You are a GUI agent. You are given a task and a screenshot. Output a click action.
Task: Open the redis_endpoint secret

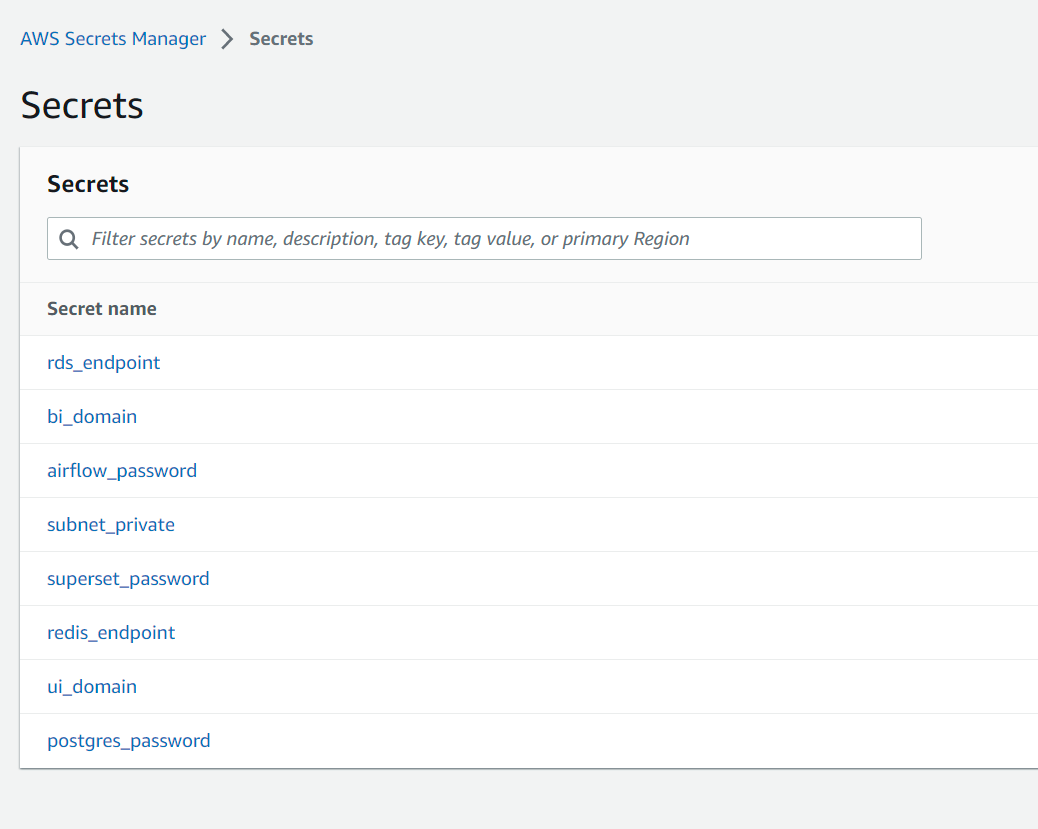click(111, 633)
